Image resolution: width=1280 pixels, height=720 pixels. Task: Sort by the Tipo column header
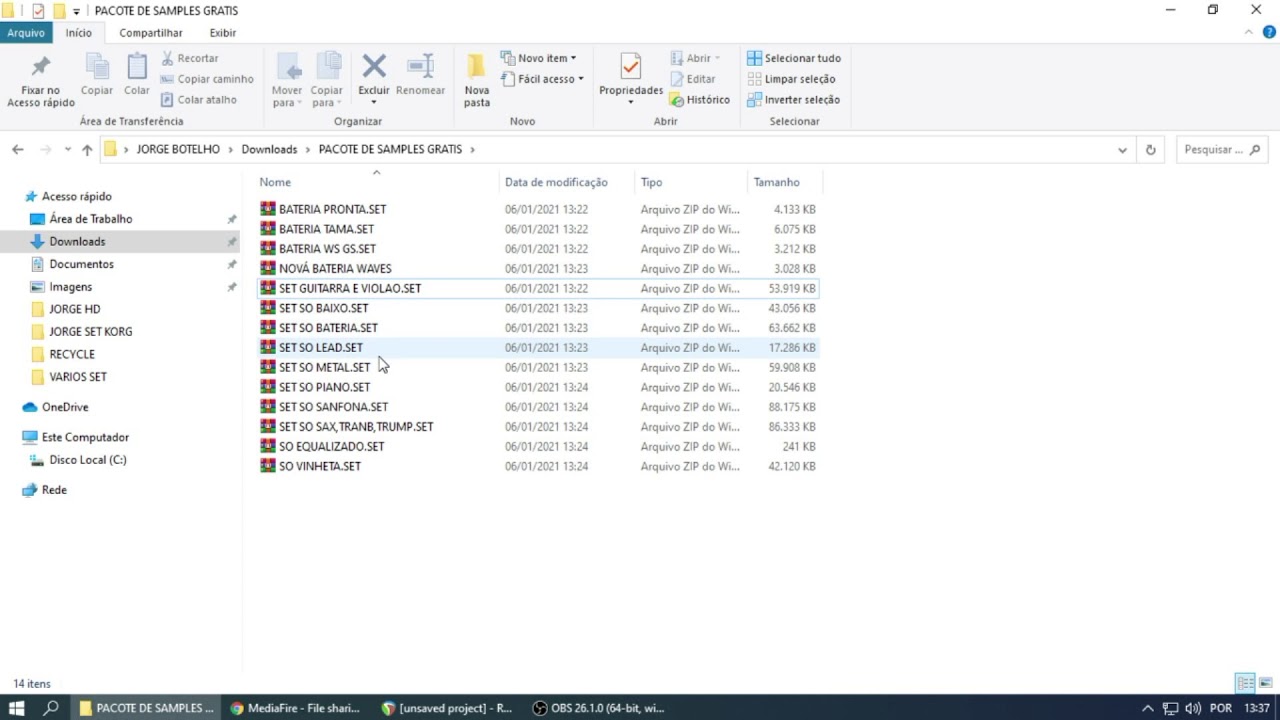pos(651,182)
